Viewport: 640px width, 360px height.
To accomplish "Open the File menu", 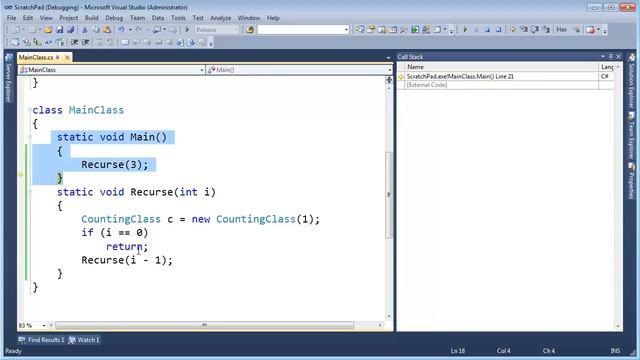I will coord(11,18).
